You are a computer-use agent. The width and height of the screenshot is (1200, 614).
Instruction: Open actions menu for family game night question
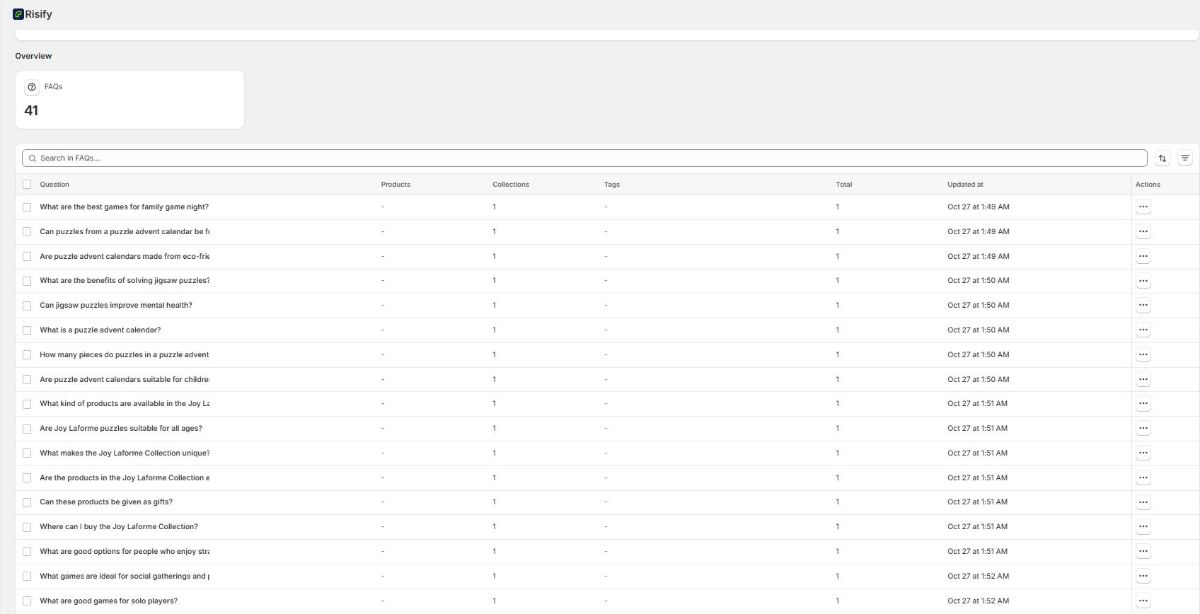pyautogui.click(x=1143, y=207)
